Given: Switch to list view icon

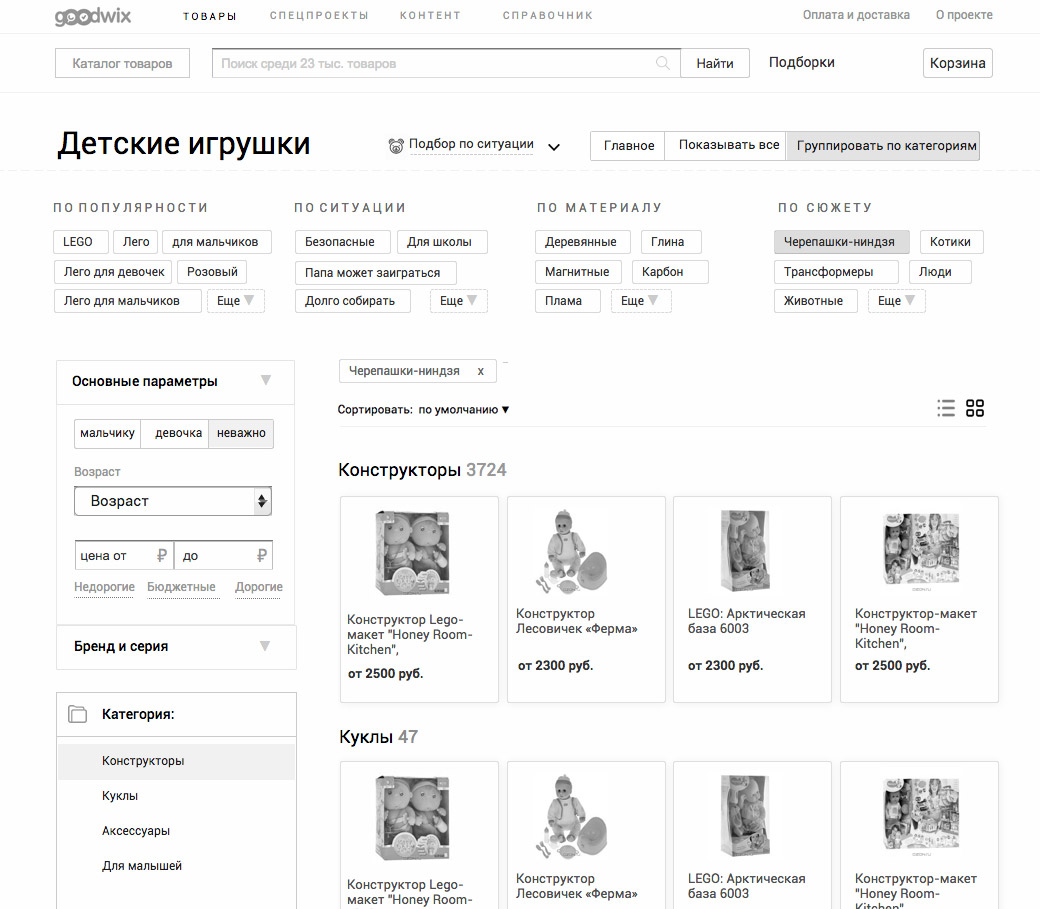Looking at the screenshot, I should [x=946, y=408].
